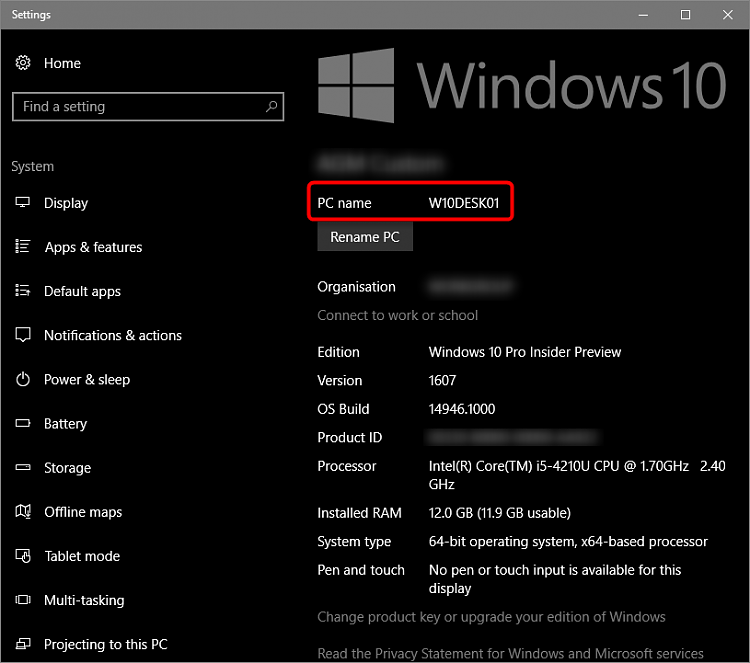Open Battery settings
750x663 pixels.
pos(66,424)
